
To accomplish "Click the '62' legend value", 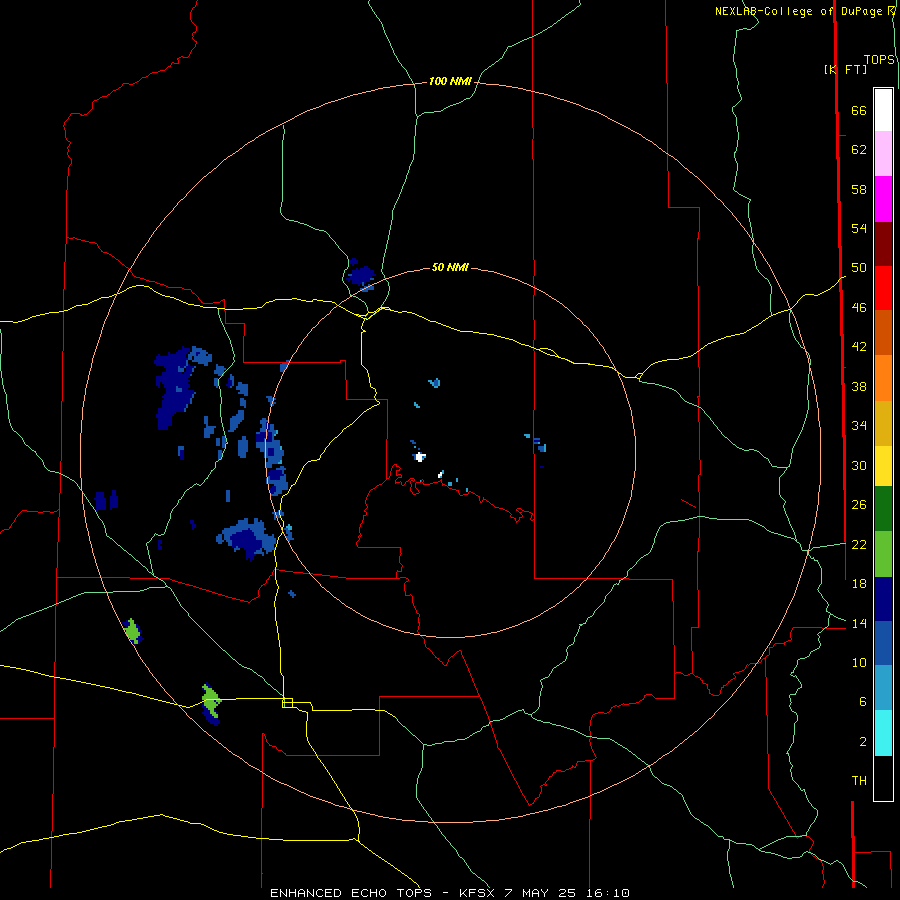I will 859,149.
